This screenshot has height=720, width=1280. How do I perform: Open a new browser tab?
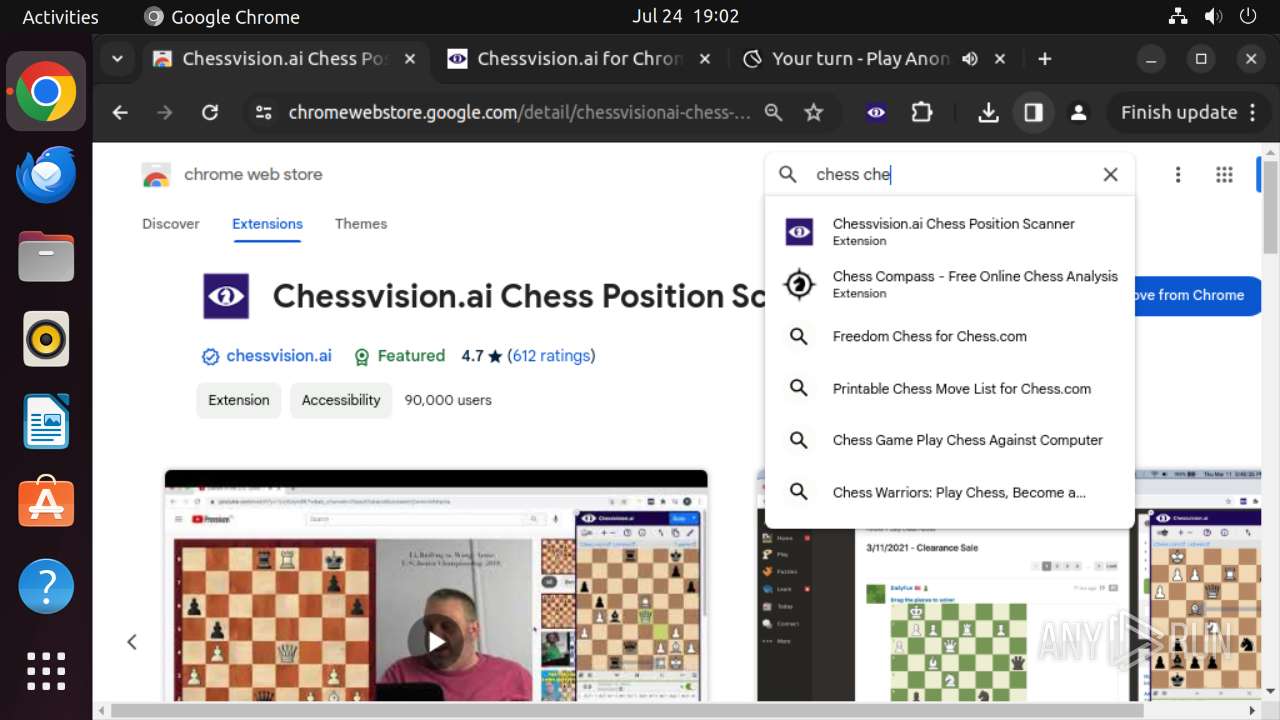[1044, 59]
